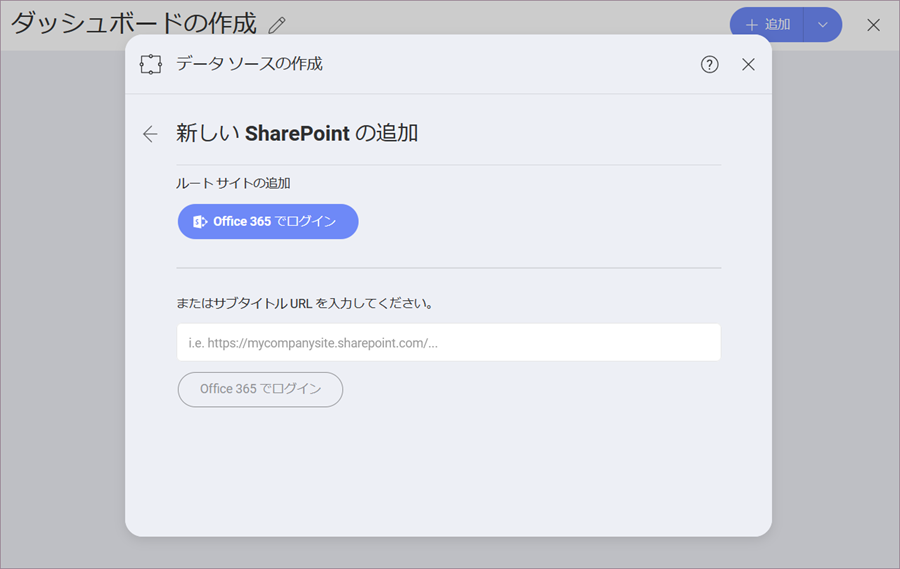Viewport: 900px width, 569px height.
Task: Click the データ ソースの作成 dialog title
Action: pyautogui.click(x=249, y=64)
